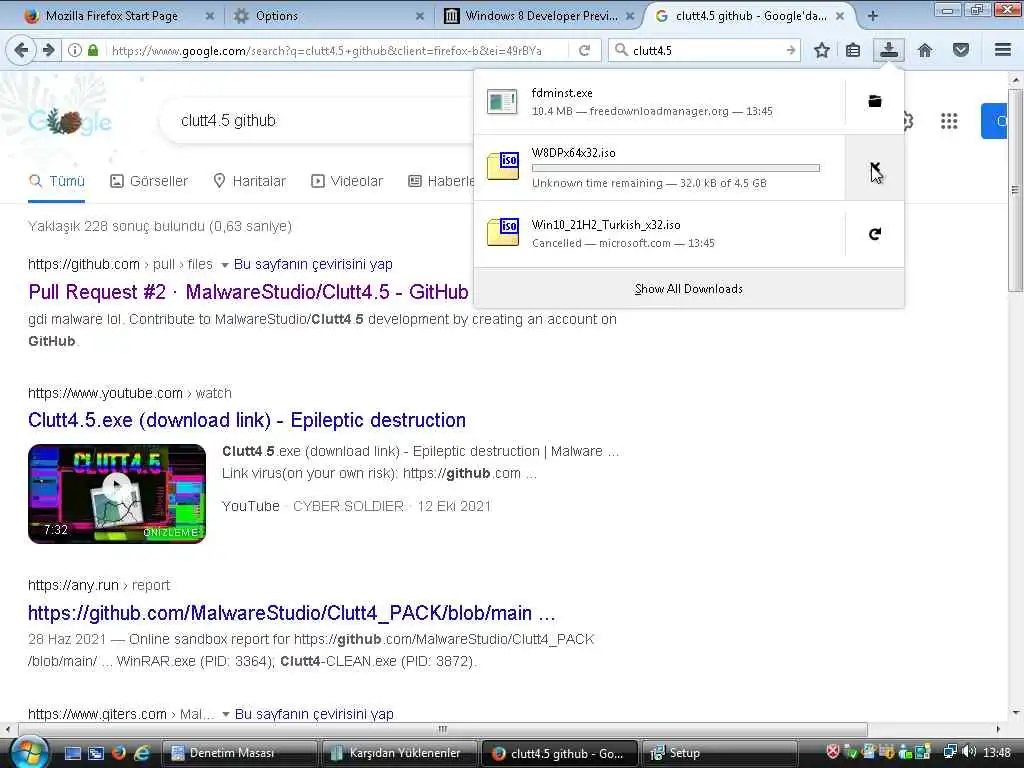Click the Win10_21H2_Turkish_x32.iso file name
The image size is (1024, 768).
(x=605, y=225)
